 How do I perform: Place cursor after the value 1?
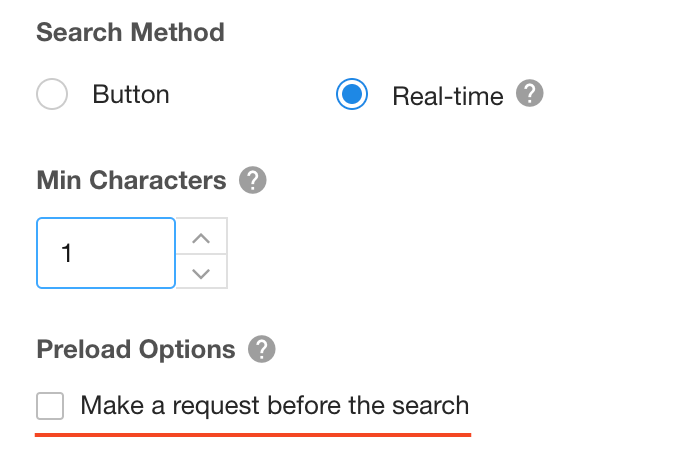(74, 253)
